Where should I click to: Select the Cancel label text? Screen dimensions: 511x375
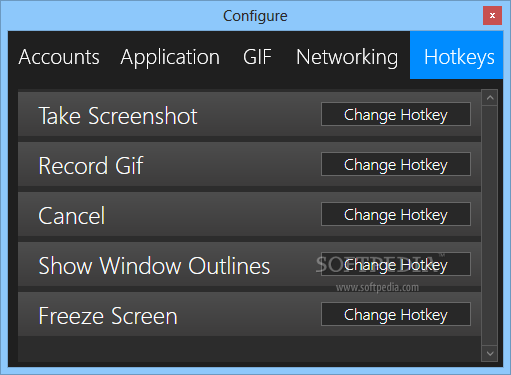[72, 216]
